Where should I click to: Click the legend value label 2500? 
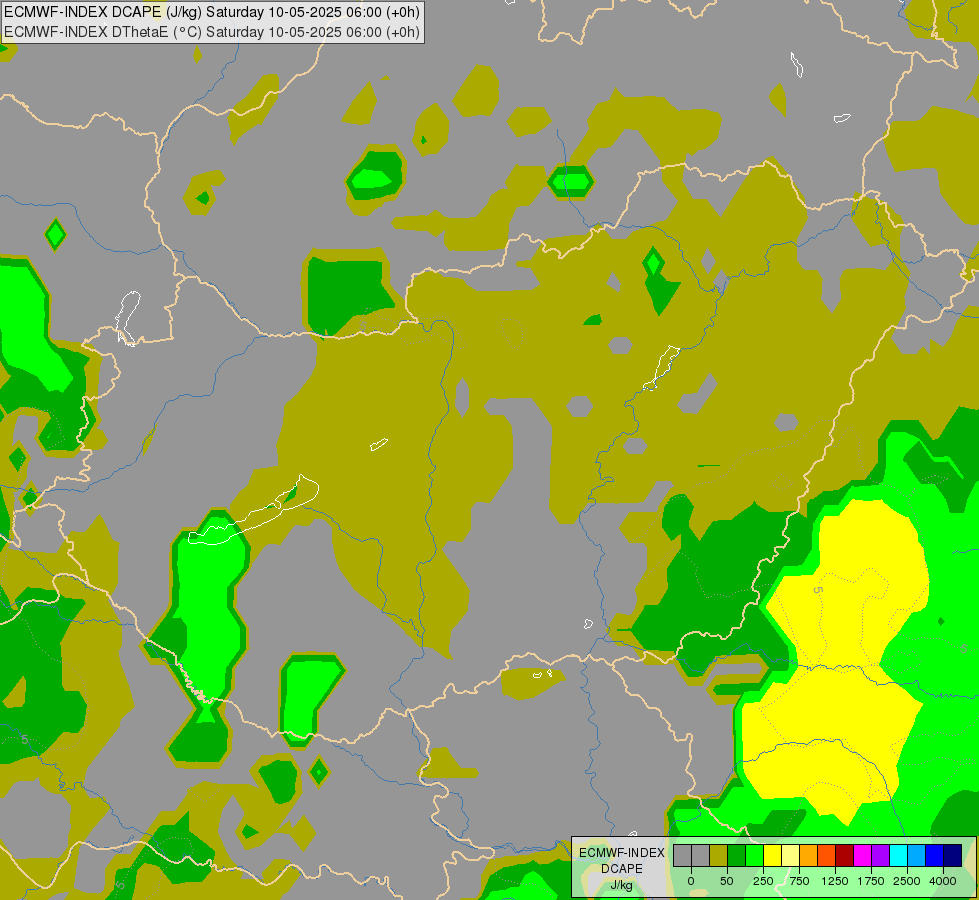click(907, 881)
